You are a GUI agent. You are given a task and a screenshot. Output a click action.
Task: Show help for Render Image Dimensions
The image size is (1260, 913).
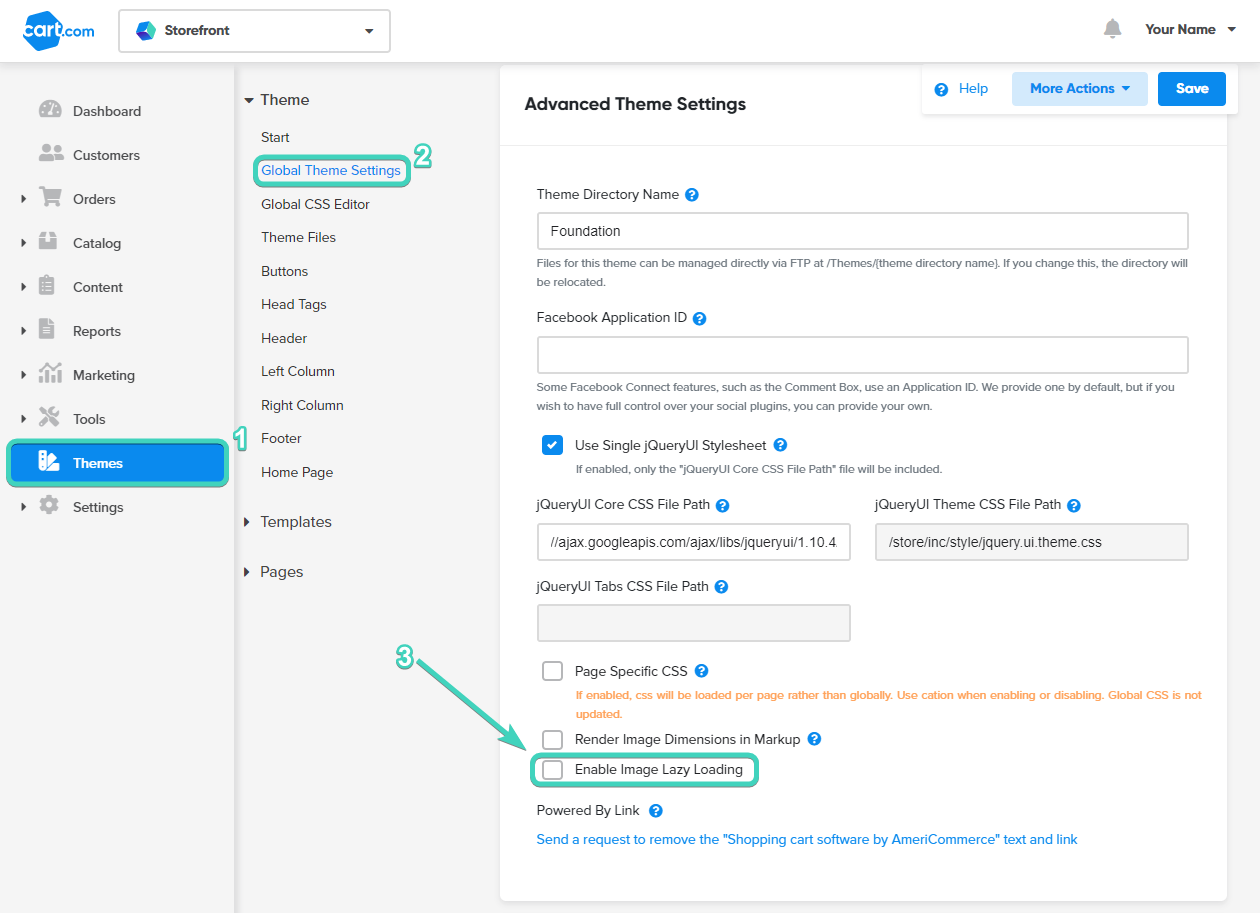(814, 739)
